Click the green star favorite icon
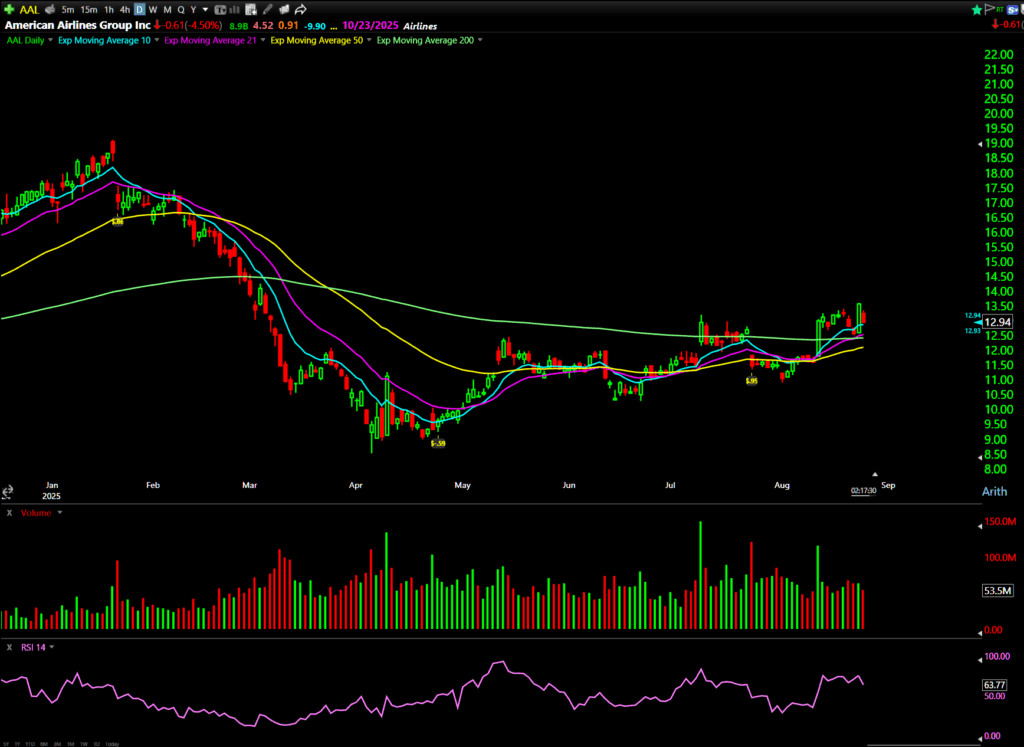1024x747 pixels. click(976, 9)
